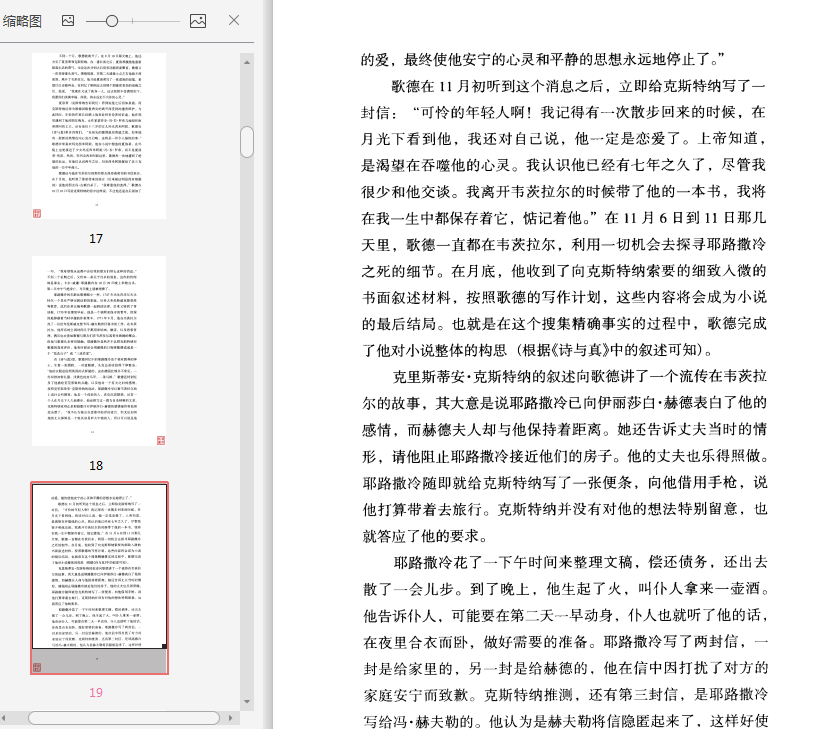Click the page number label 17
The image size is (813, 729).
tap(96, 239)
